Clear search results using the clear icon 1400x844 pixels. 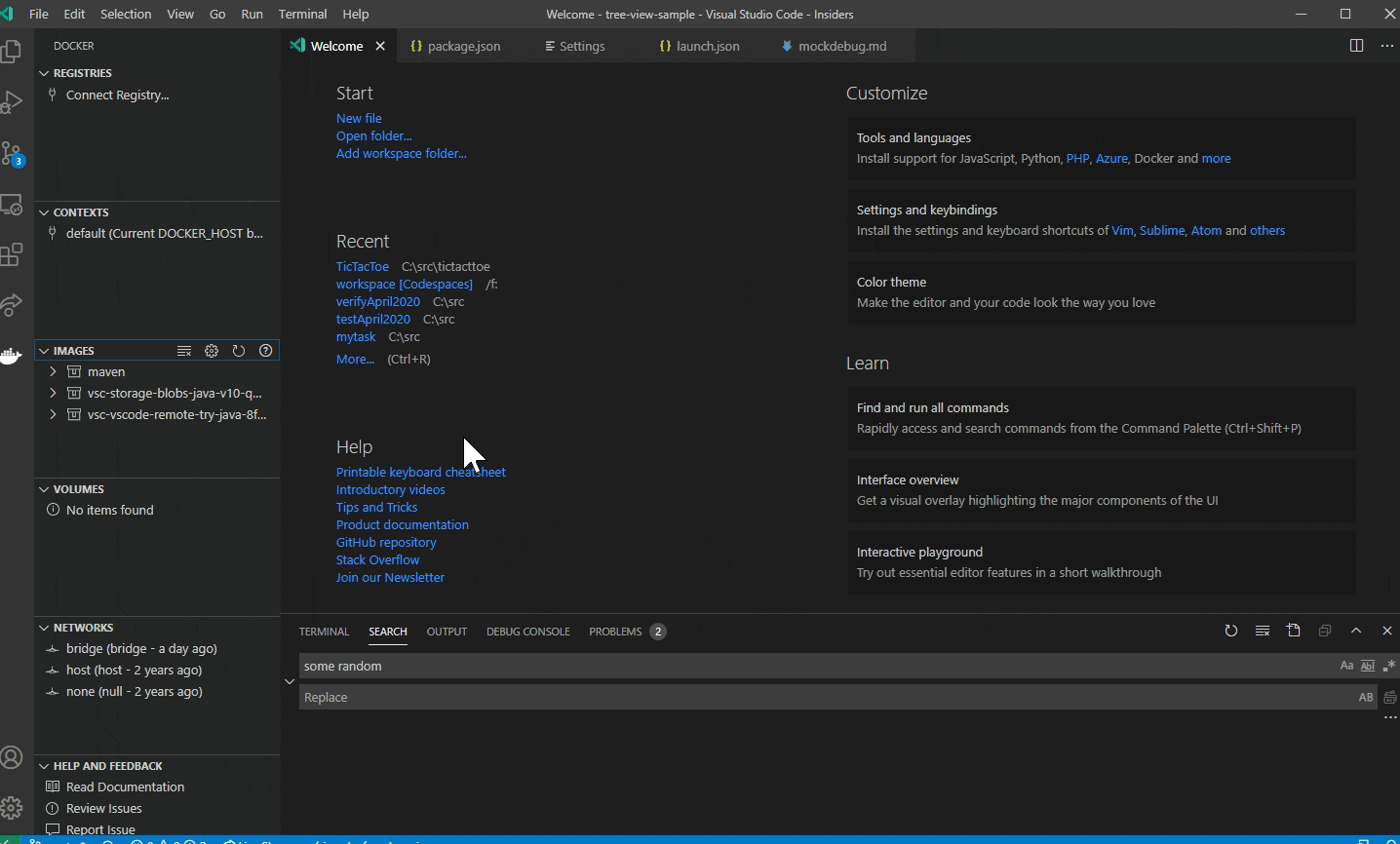1262,631
